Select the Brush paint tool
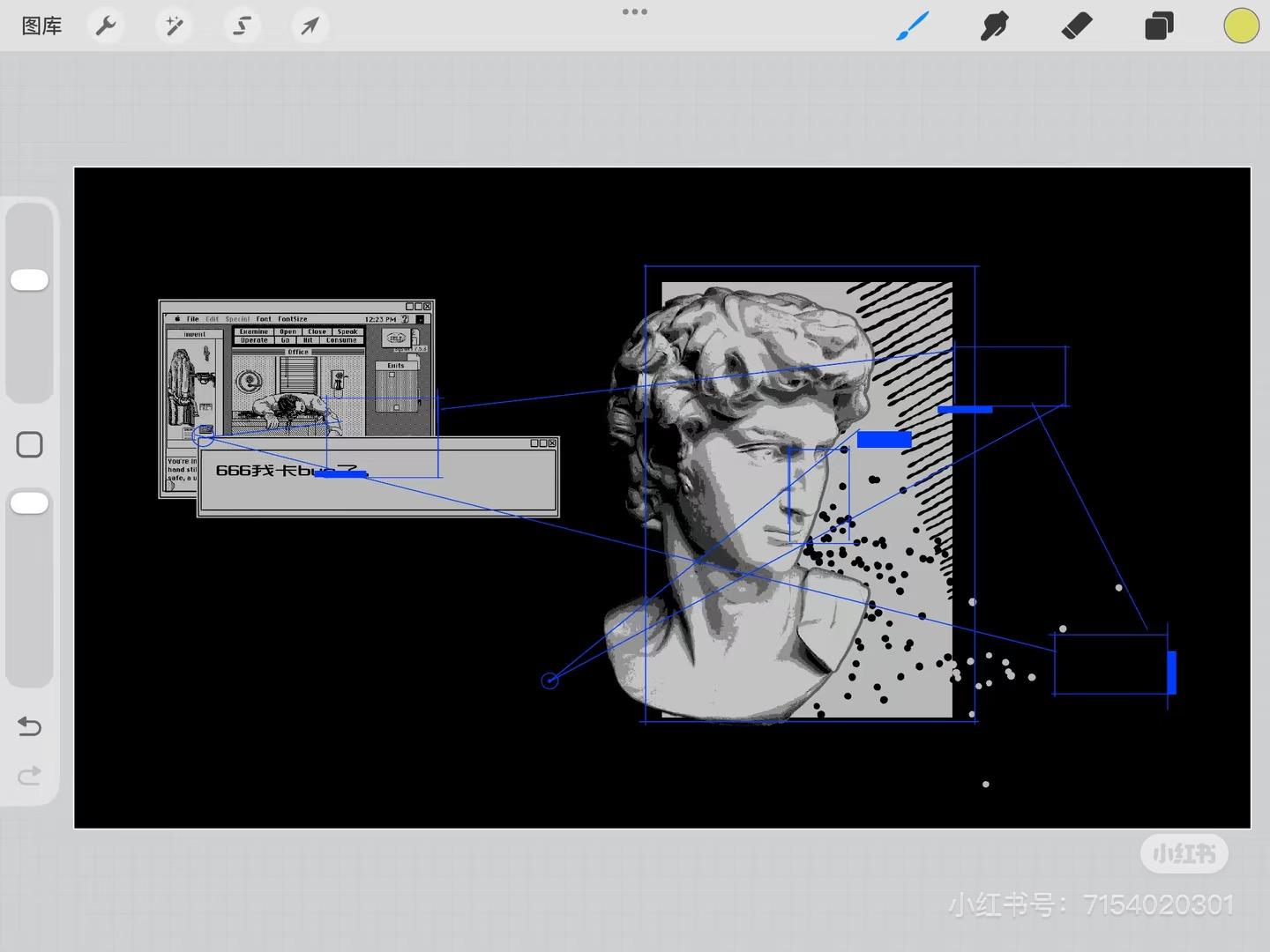1270x952 pixels. 913,26
